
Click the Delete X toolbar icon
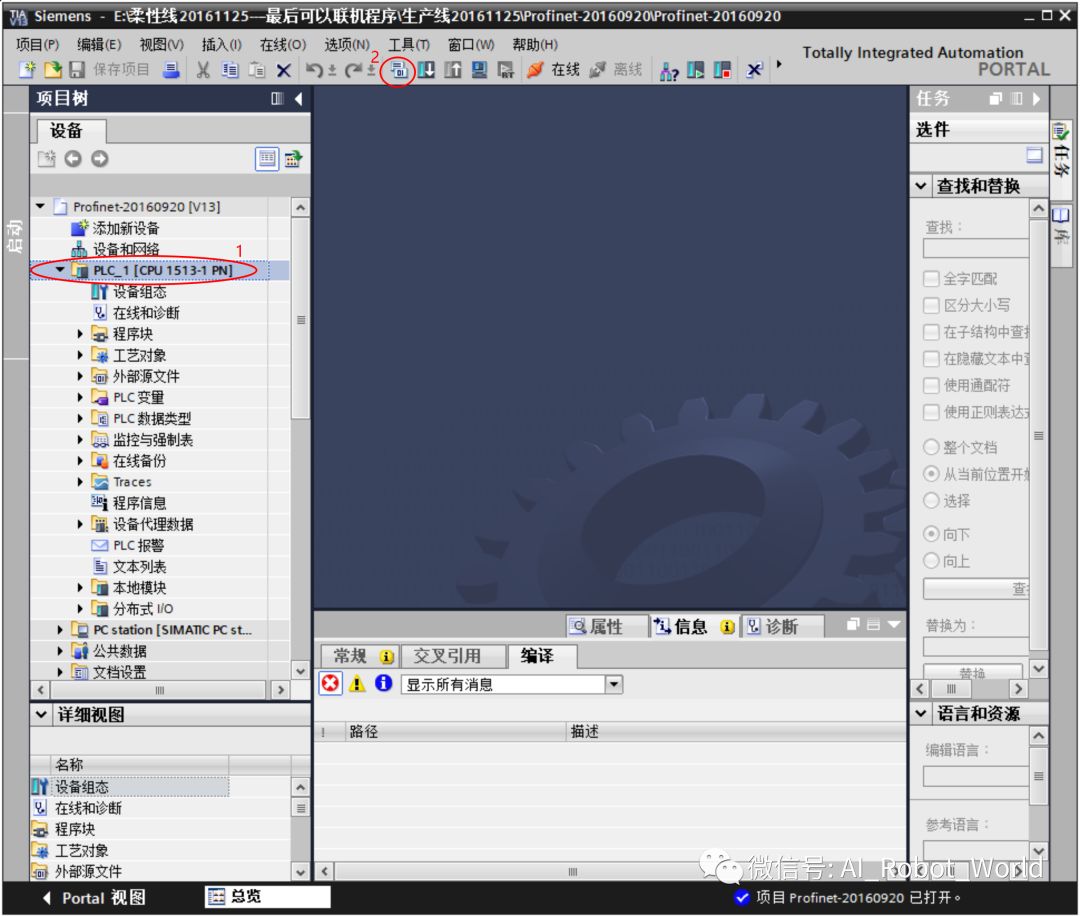point(283,70)
